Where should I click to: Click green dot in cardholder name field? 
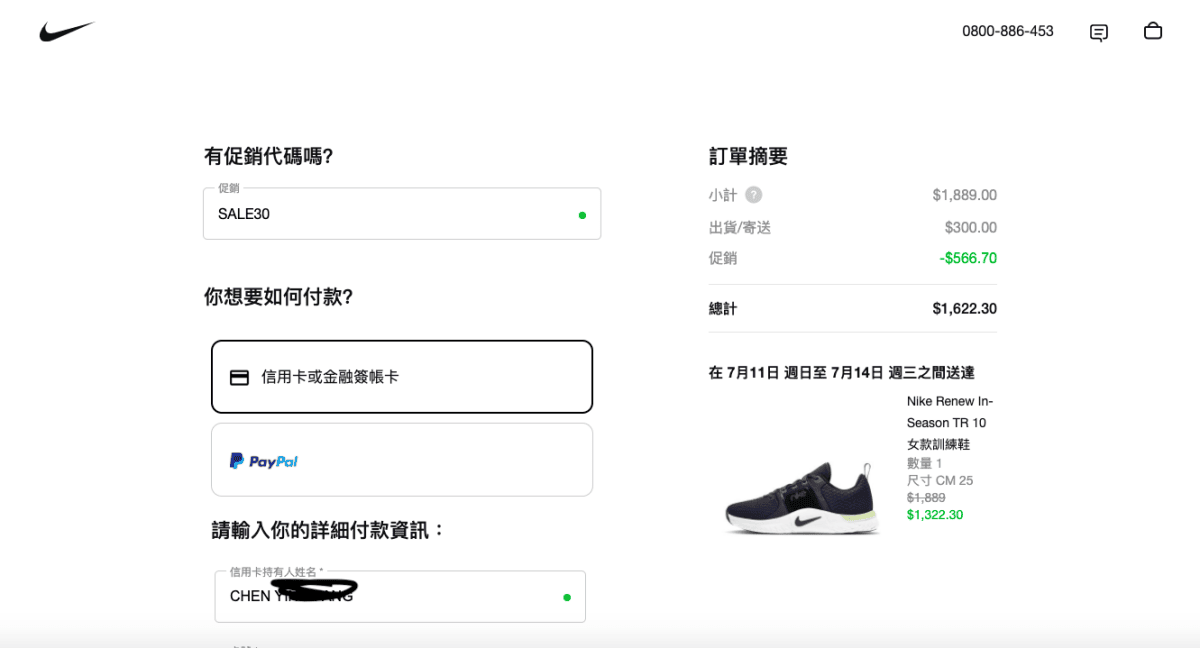[567, 597]
